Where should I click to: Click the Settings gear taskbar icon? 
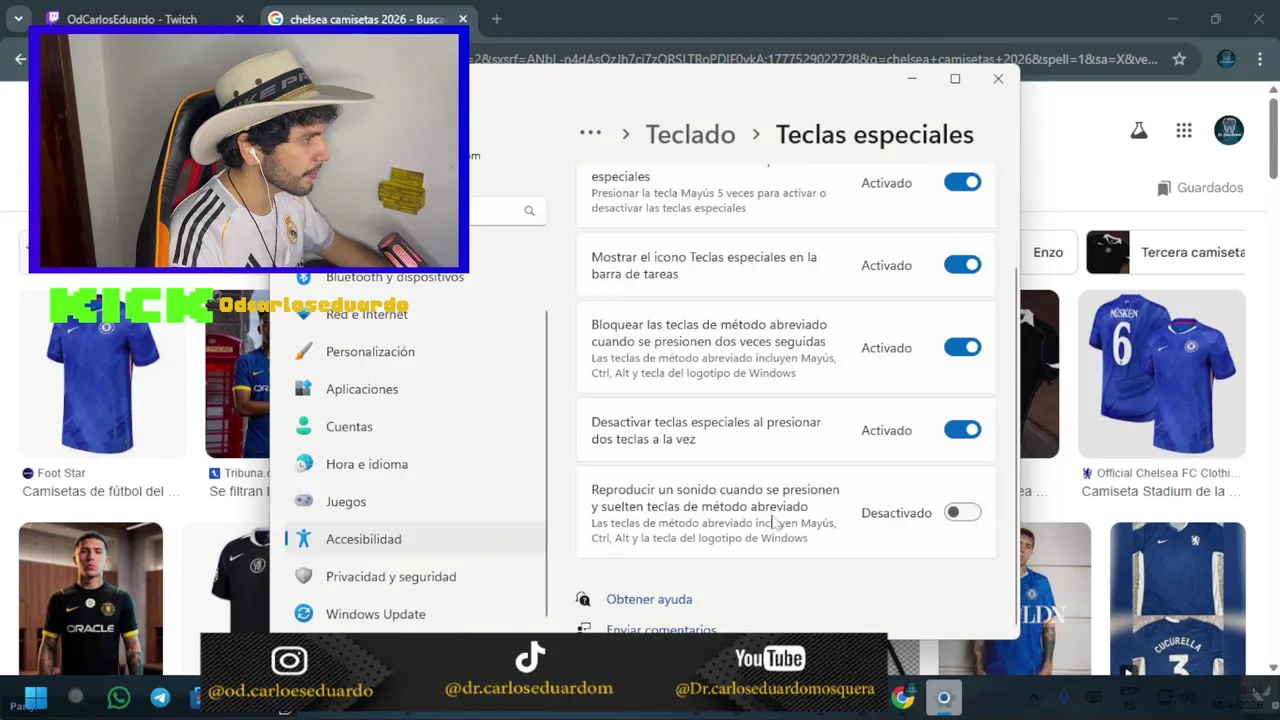pos(944,697)
